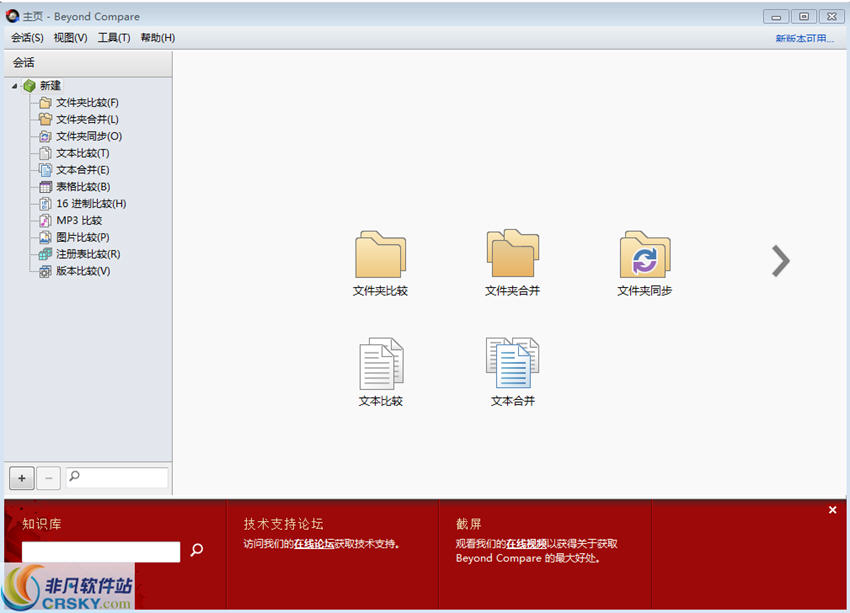Collapse the 新建 tree node

tap(13, 85)
